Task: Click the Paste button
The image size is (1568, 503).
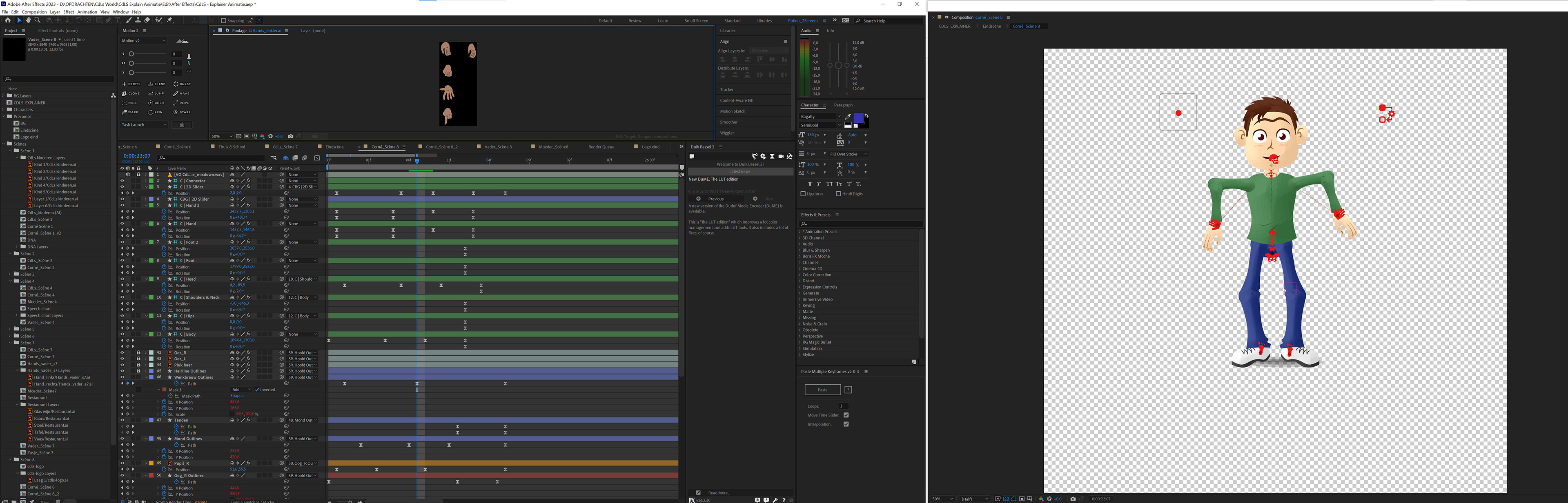Action: click(822, 390)
